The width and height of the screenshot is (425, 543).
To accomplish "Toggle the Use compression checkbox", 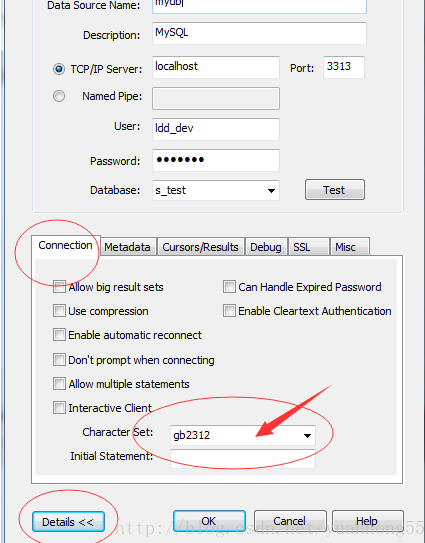I will 59,311.
